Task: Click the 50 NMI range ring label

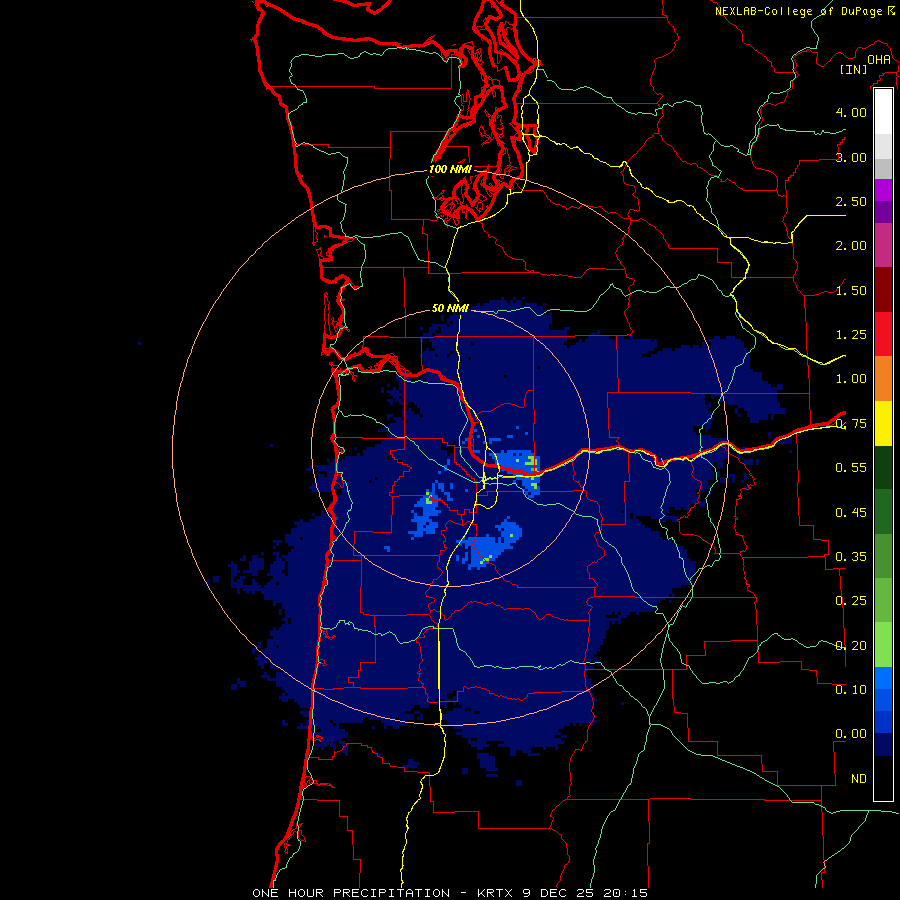Action: (x=450, y=308)
